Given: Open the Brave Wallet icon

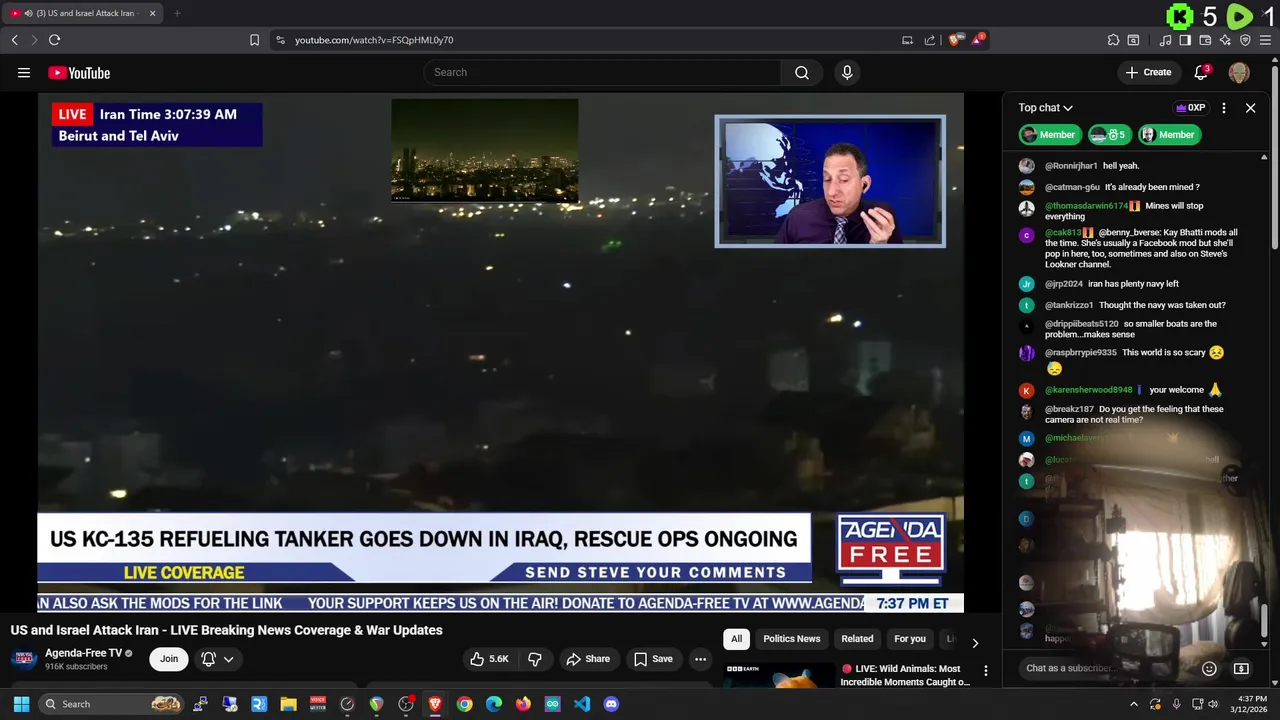Looking at the screenshot, I should click(x=1205, y=40).
